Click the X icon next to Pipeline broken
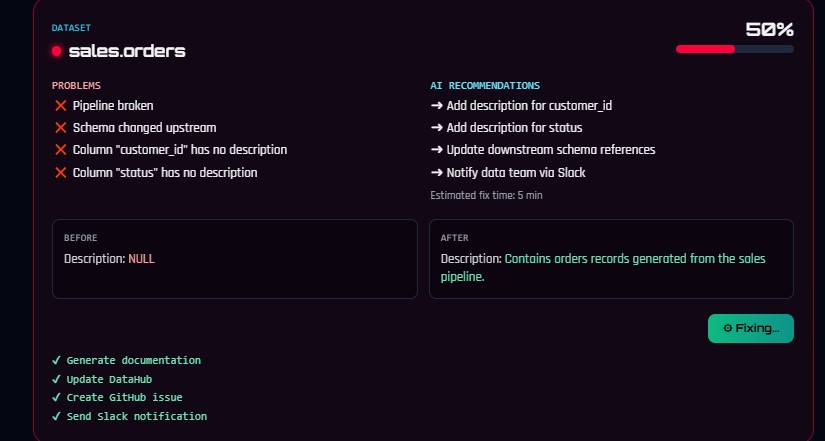 tap(61, 106)
